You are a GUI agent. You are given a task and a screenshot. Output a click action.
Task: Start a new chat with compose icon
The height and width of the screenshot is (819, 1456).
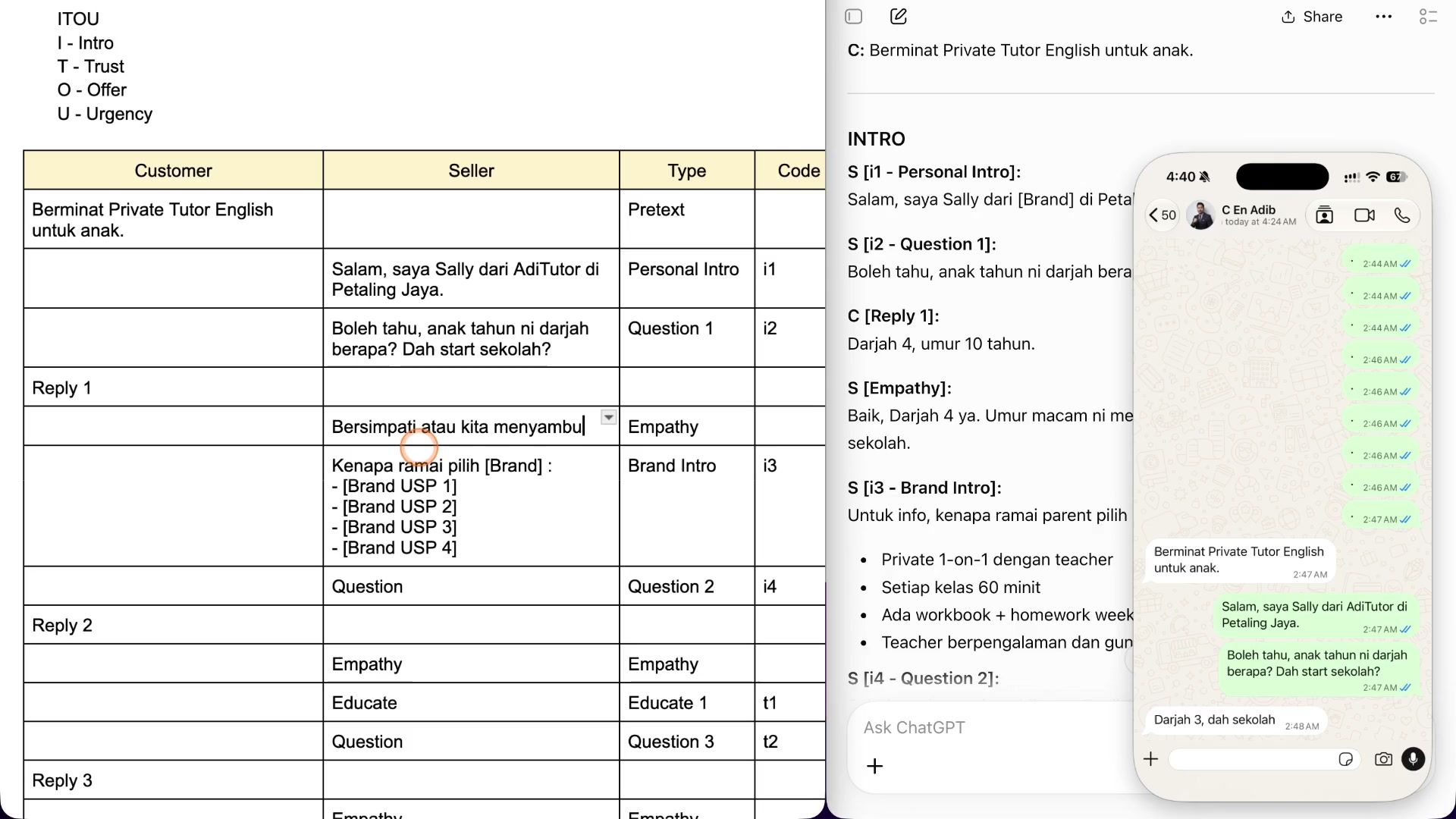click(899, 17)
